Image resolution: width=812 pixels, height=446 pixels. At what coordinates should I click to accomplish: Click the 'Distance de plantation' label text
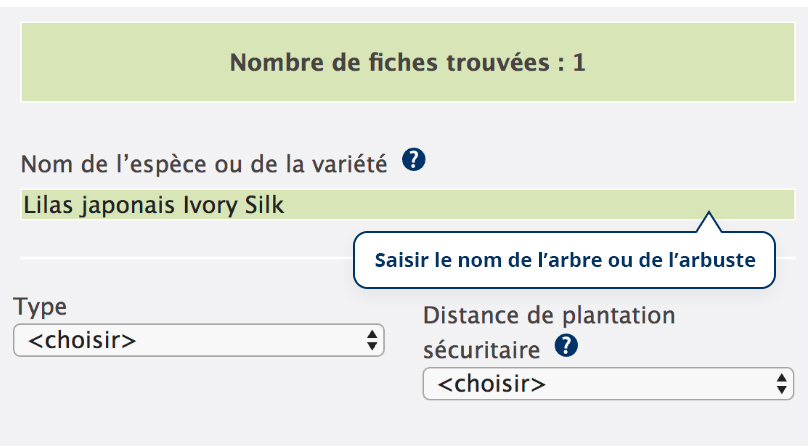549,316
